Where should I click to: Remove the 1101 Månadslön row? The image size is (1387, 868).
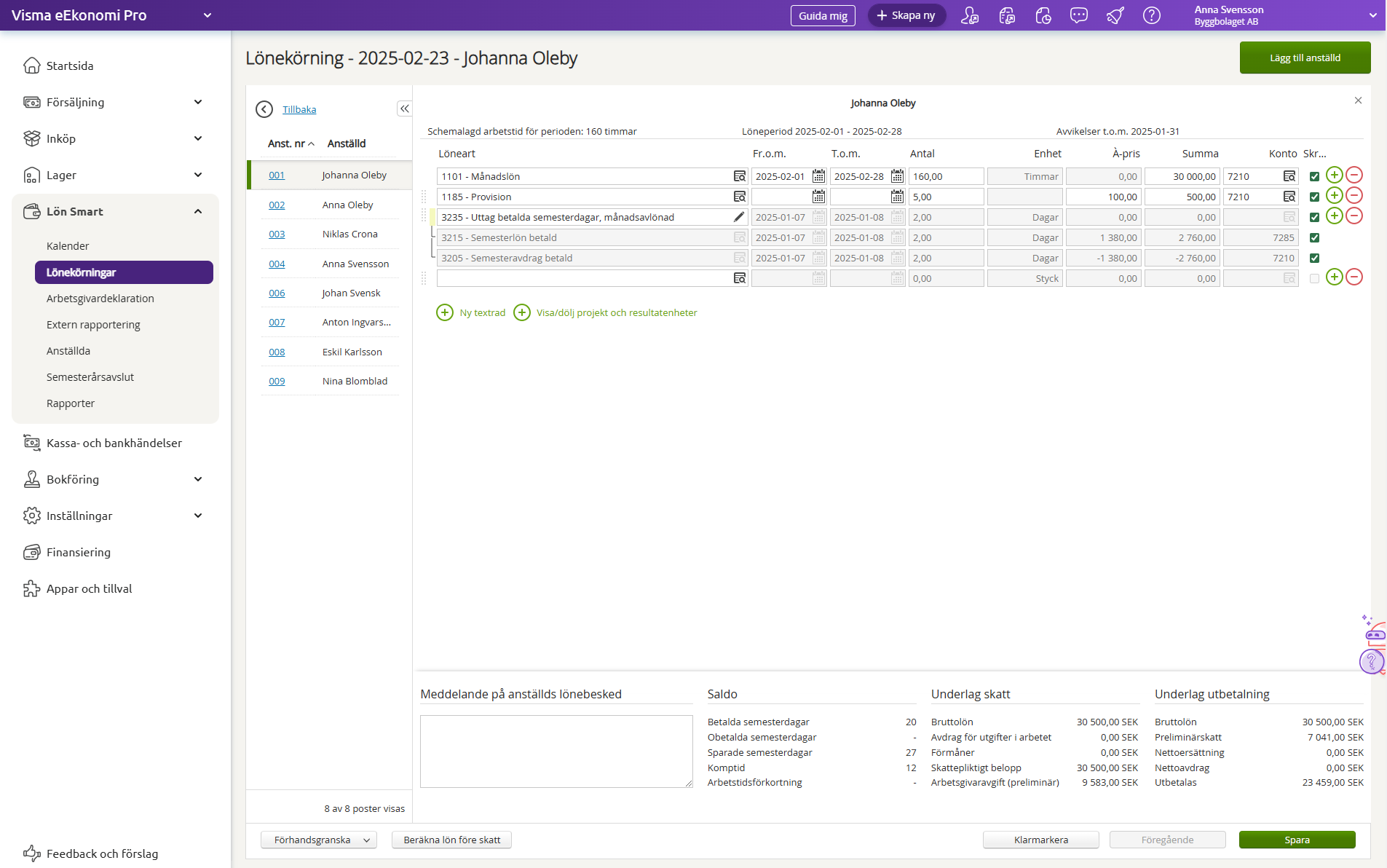pos(1354,175)
